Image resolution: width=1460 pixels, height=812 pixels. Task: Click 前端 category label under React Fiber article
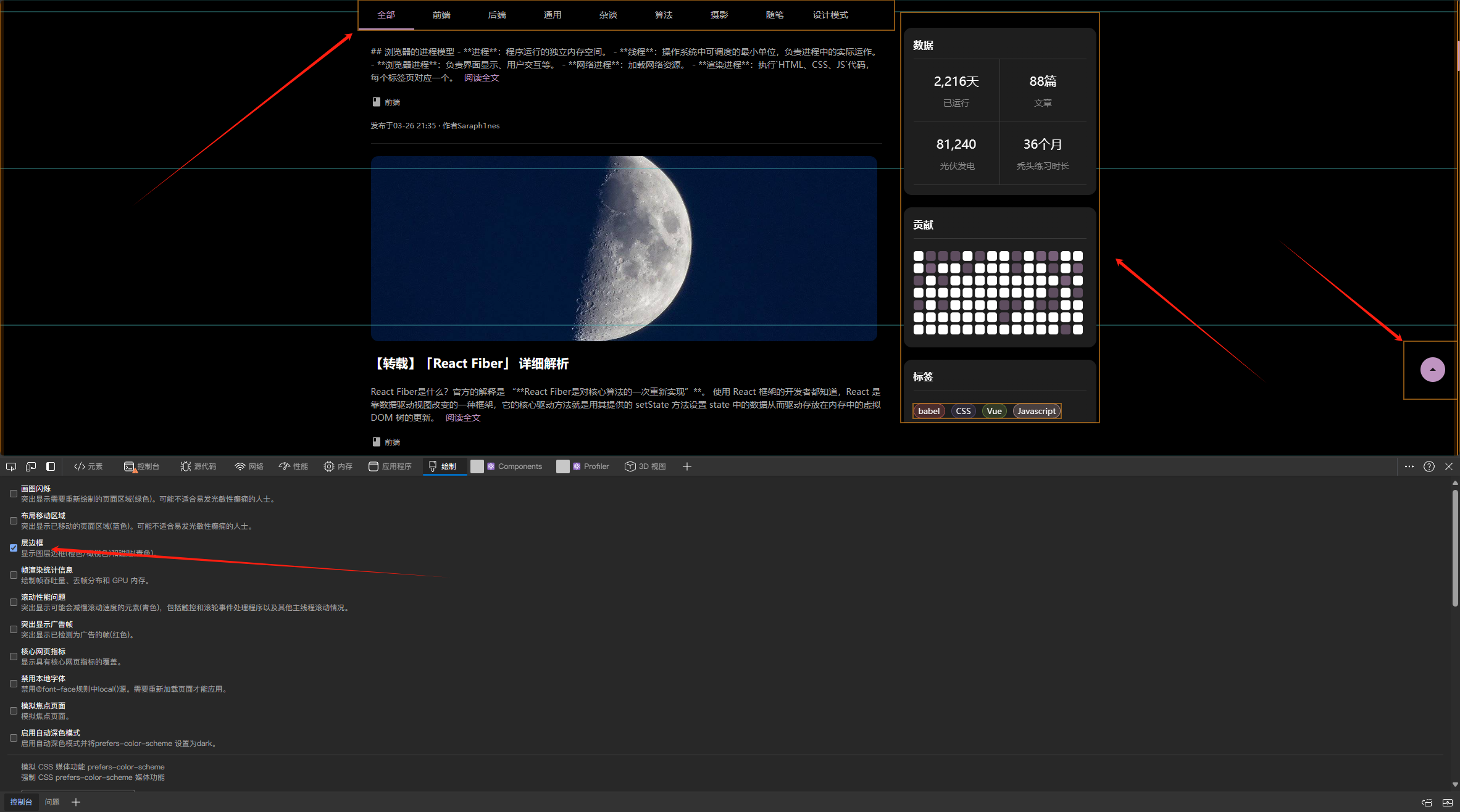tap(393, 442)
